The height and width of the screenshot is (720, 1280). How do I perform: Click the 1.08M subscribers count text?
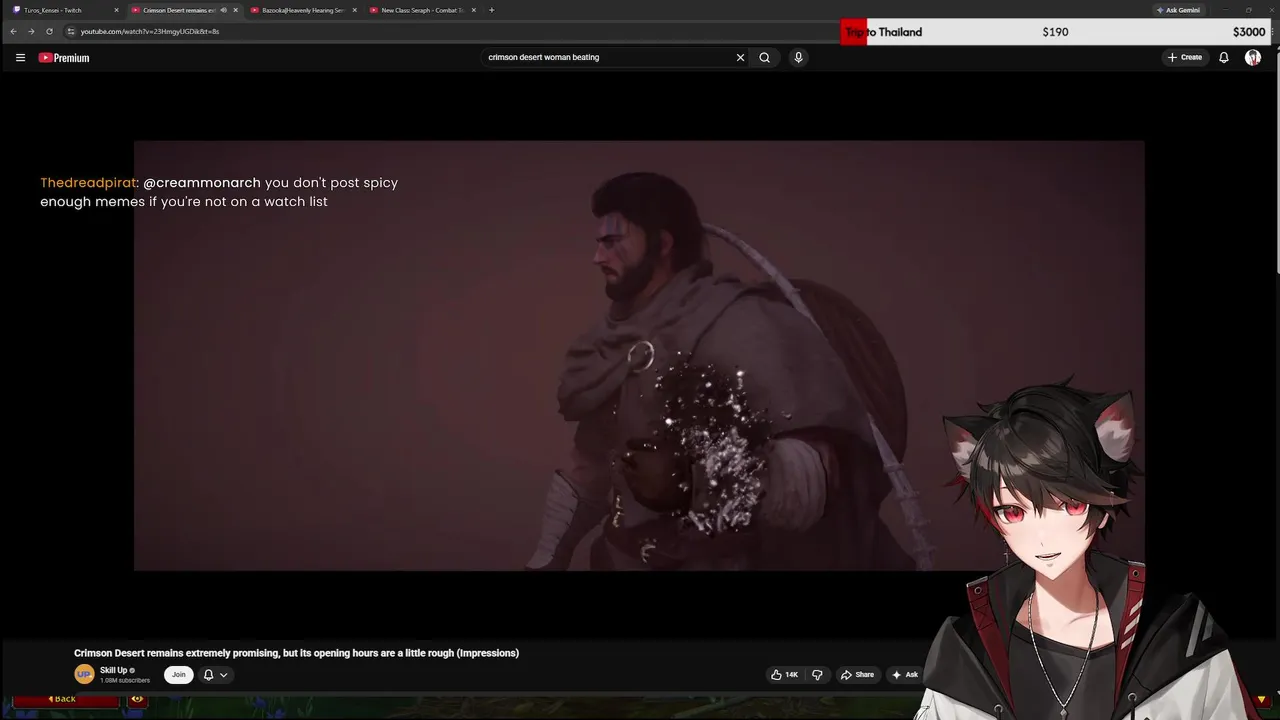click(x=125, y=681)
